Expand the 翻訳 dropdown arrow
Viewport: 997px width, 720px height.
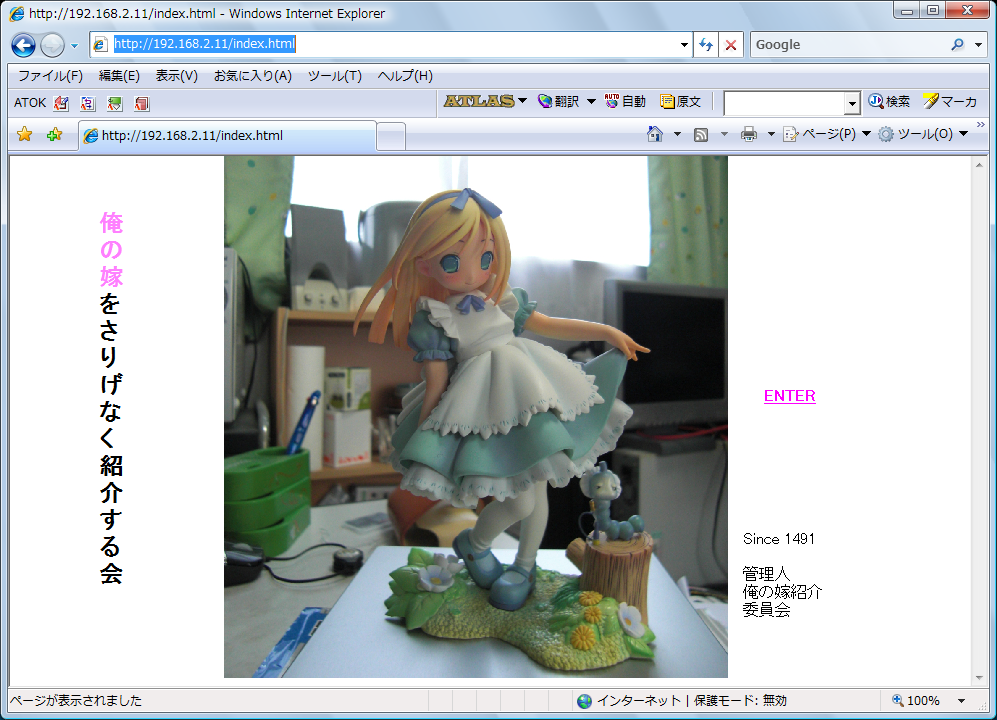click(x=591, y=101)
